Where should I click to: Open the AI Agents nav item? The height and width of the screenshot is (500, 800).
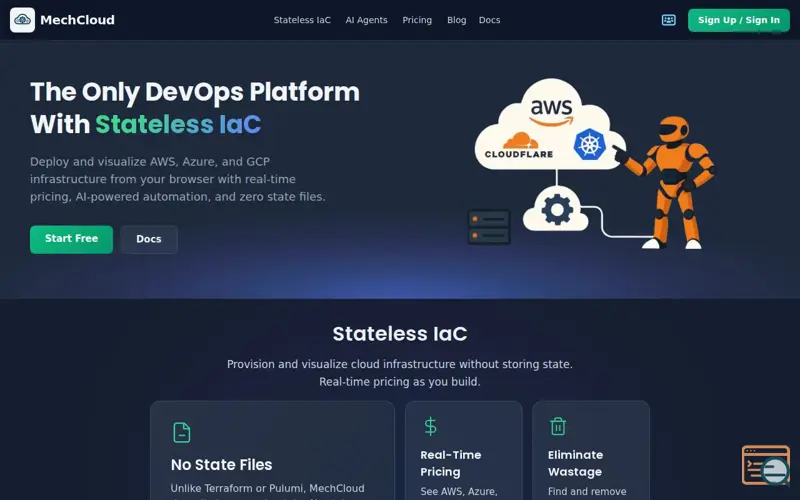pos(366,20)
